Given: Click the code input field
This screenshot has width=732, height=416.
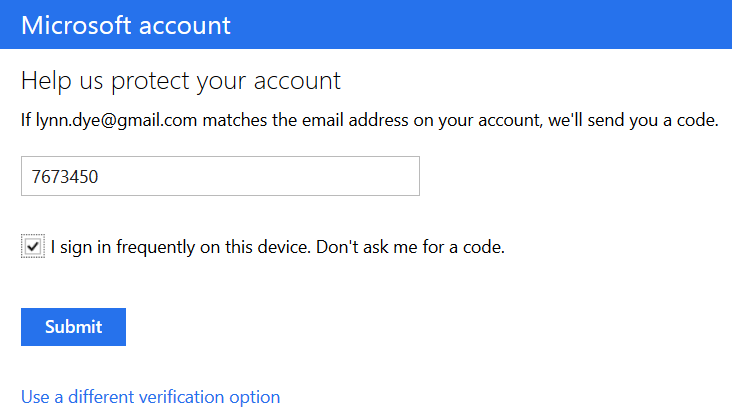Looking at the screenshot, I should (x=220, y=176).
